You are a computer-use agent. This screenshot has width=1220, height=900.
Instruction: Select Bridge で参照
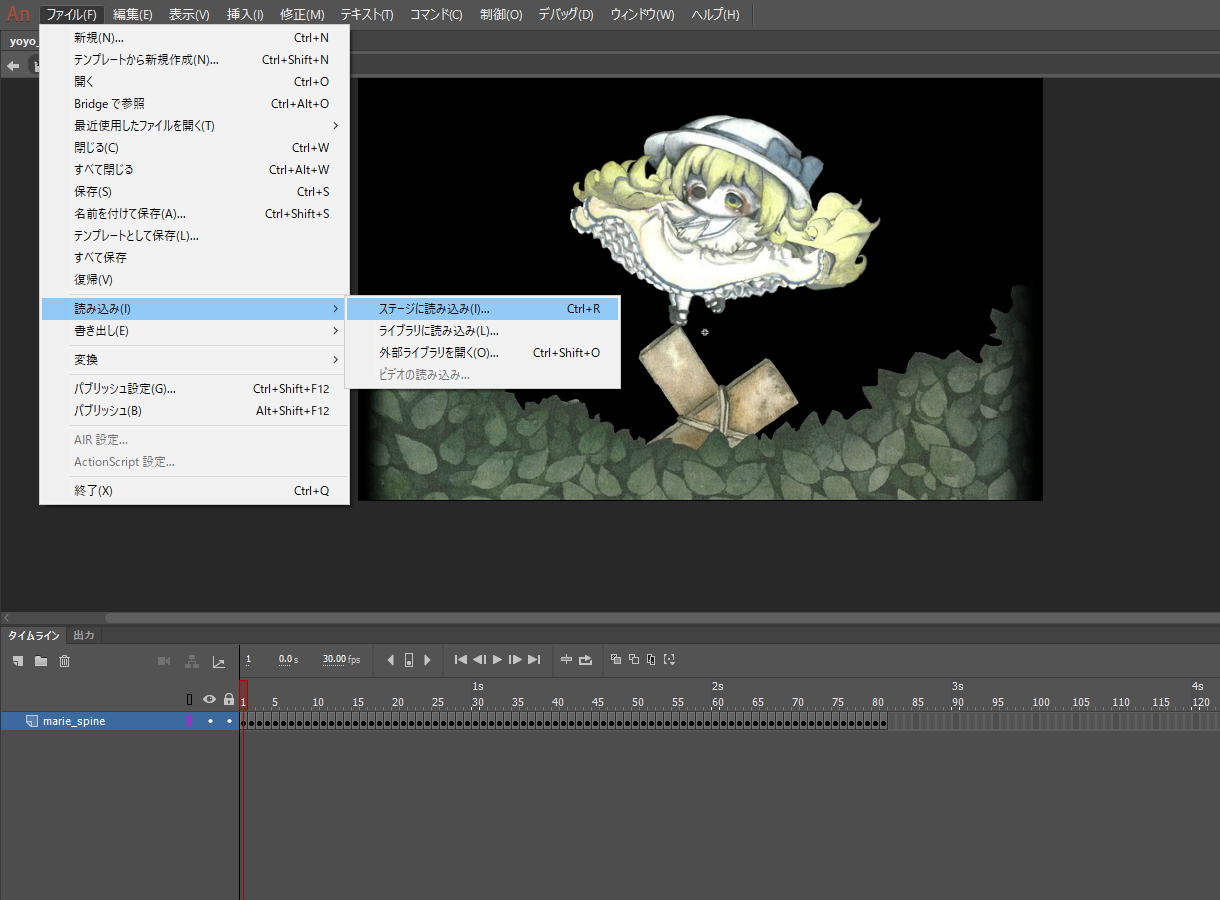tap(194, 104)
